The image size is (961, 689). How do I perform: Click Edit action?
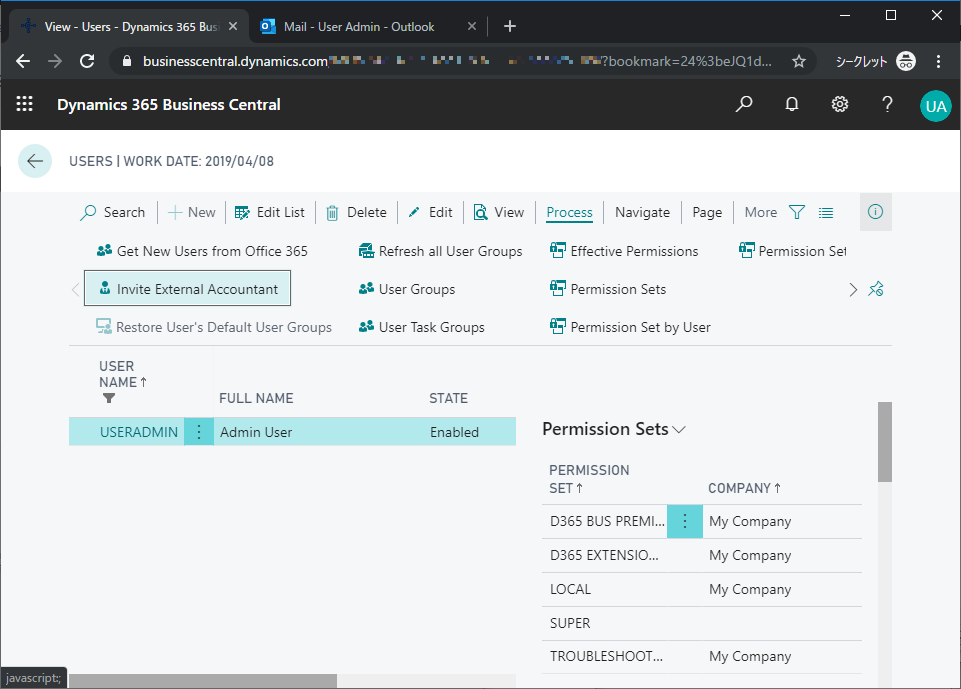(430, 212)
